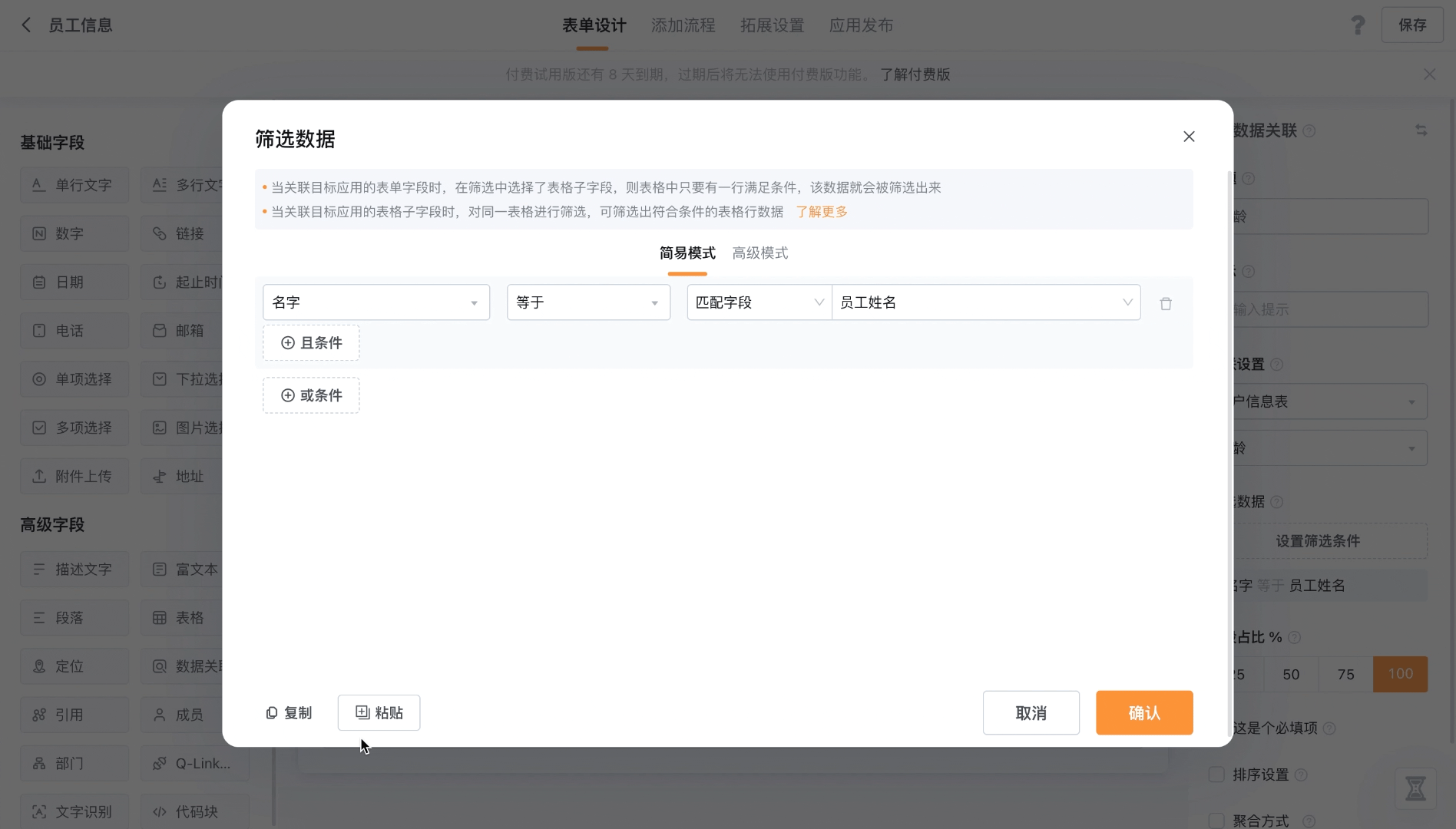1456x829 pixels.
Task: Add a 部门 field
Action: [x=74, y=764]
